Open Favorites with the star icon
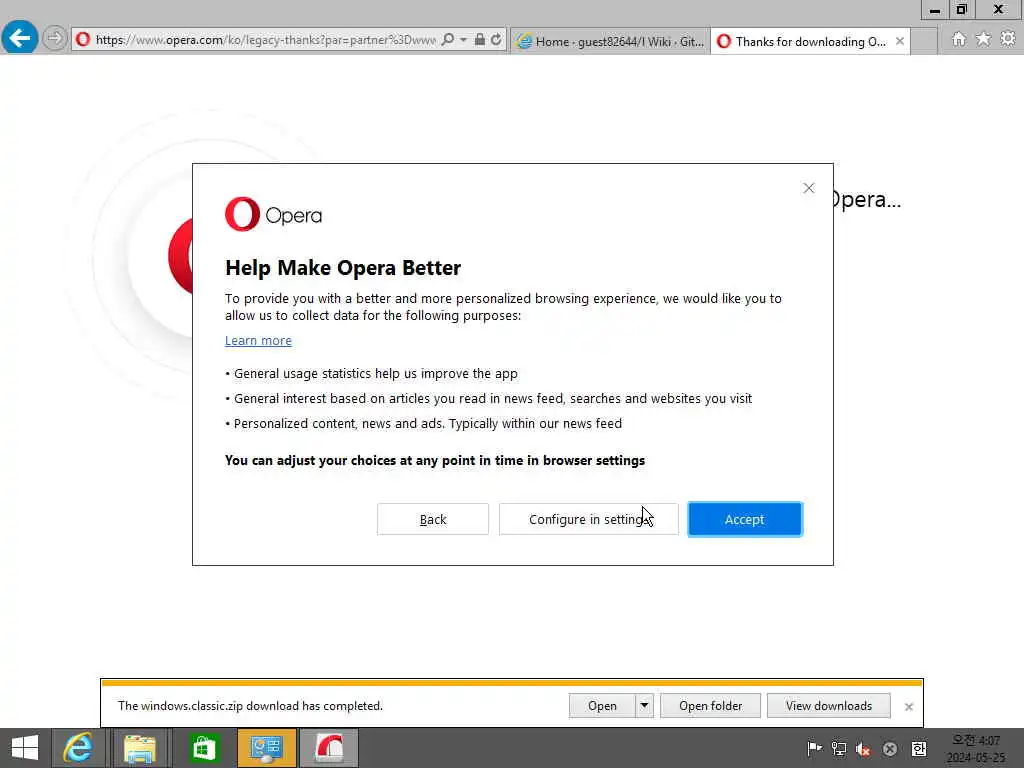 [x=983, y=39]
